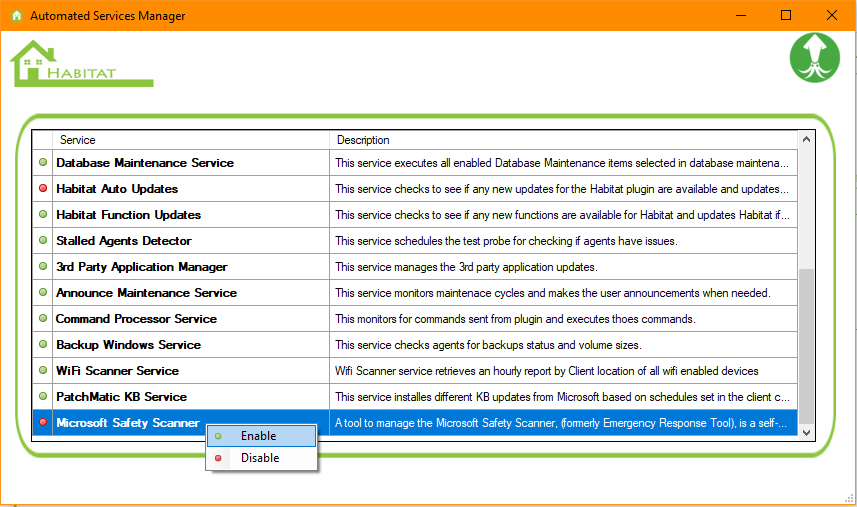Click status dot for Backup Windows Service
Viewport: 857px width, 507px height.
tap(43, 344)
